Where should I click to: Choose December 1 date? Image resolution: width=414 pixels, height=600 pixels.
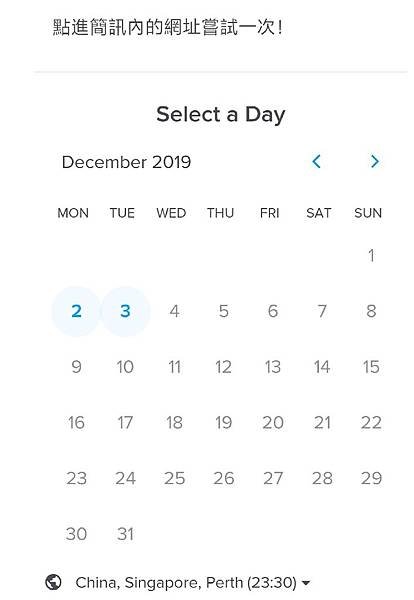point(371,255)
